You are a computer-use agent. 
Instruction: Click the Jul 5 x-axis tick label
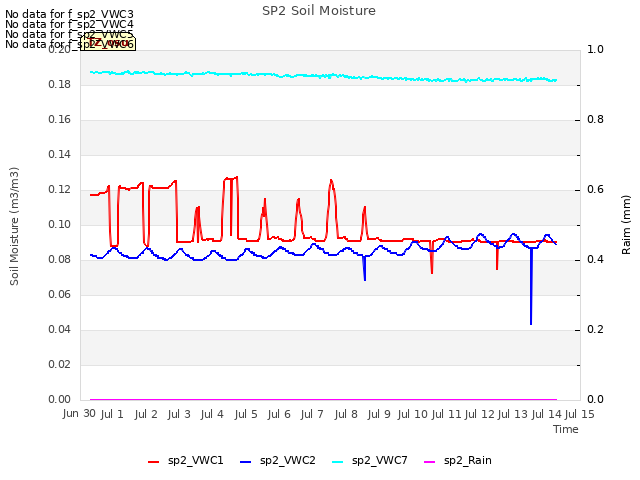coord(246,414)
